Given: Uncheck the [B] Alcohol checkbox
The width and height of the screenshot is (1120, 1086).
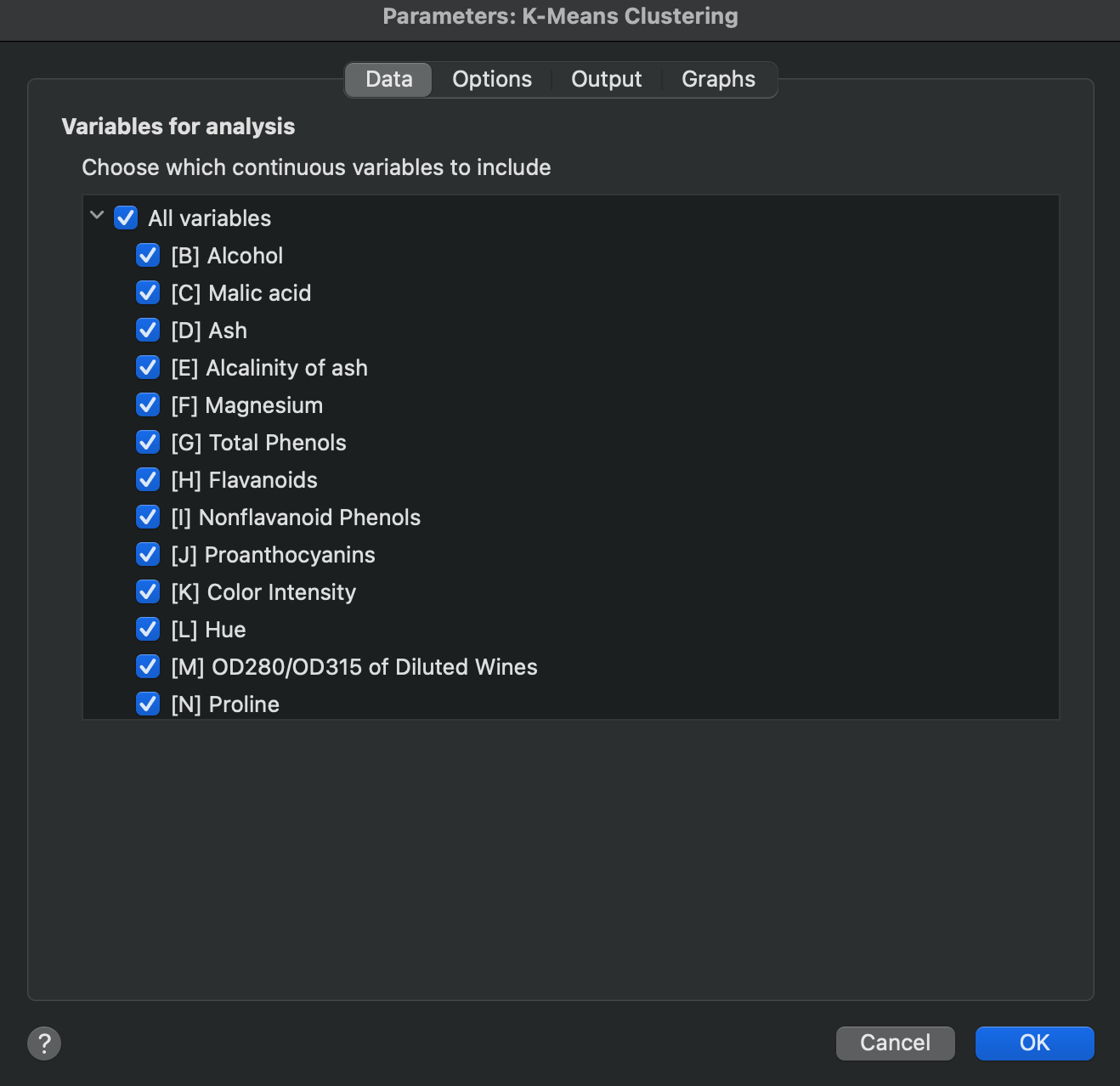Looking at the screenshot, I should [x=148, y=255].
